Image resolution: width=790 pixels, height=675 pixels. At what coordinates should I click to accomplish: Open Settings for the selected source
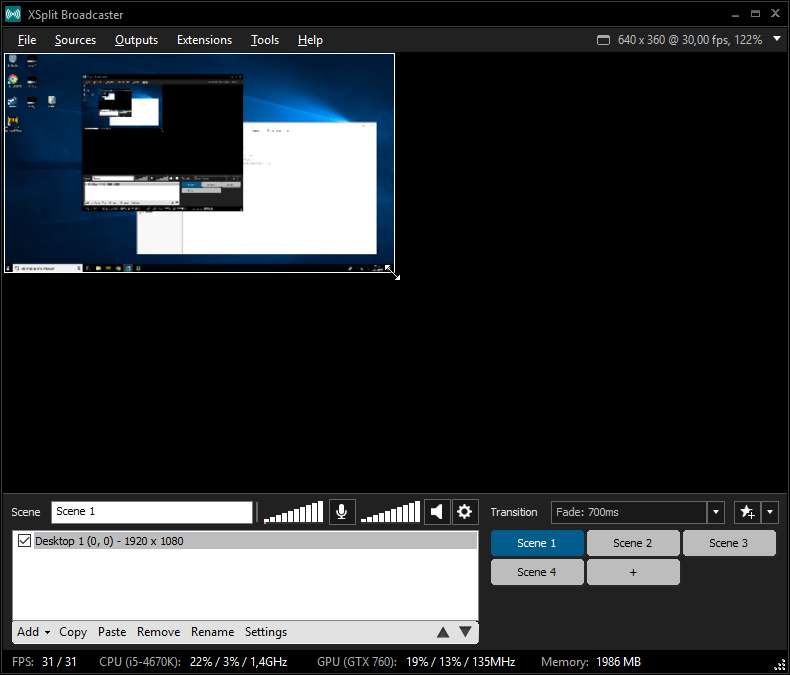(x=266, y=632)
